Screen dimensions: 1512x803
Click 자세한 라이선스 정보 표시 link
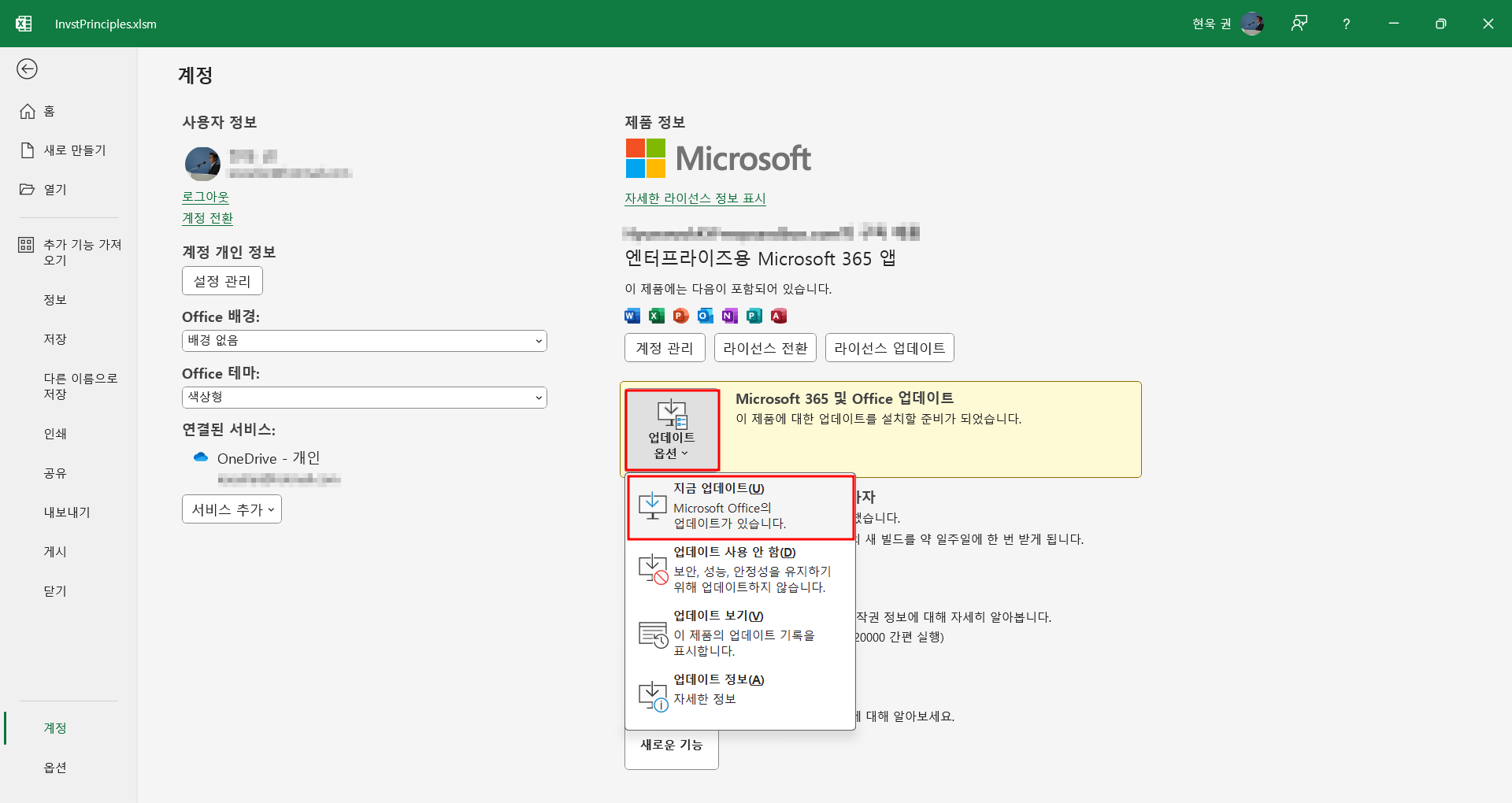(x=695, y=198)
